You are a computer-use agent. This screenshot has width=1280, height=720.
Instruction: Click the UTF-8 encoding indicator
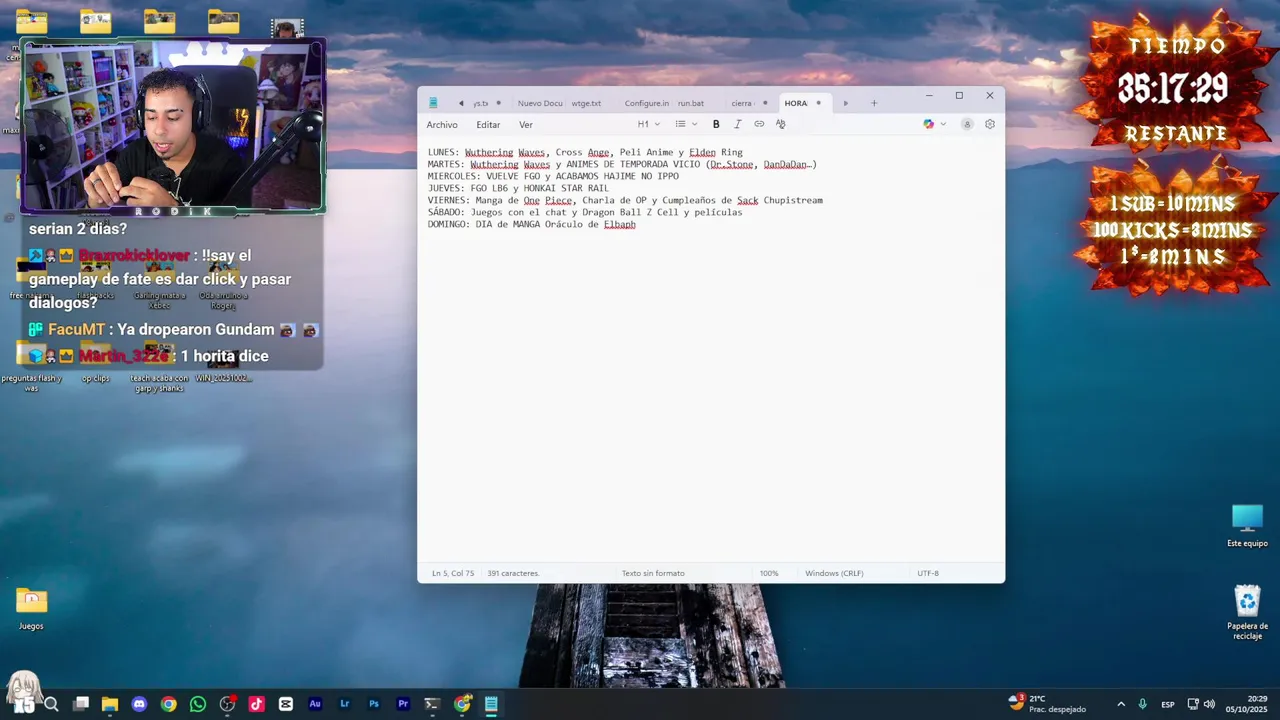[928, 573]
